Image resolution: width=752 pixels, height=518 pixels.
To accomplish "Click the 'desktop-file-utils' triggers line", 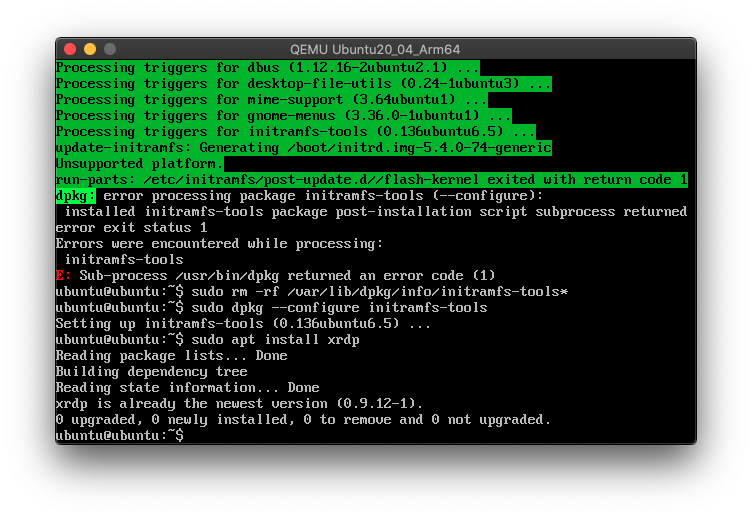I will tap(304, 84).
